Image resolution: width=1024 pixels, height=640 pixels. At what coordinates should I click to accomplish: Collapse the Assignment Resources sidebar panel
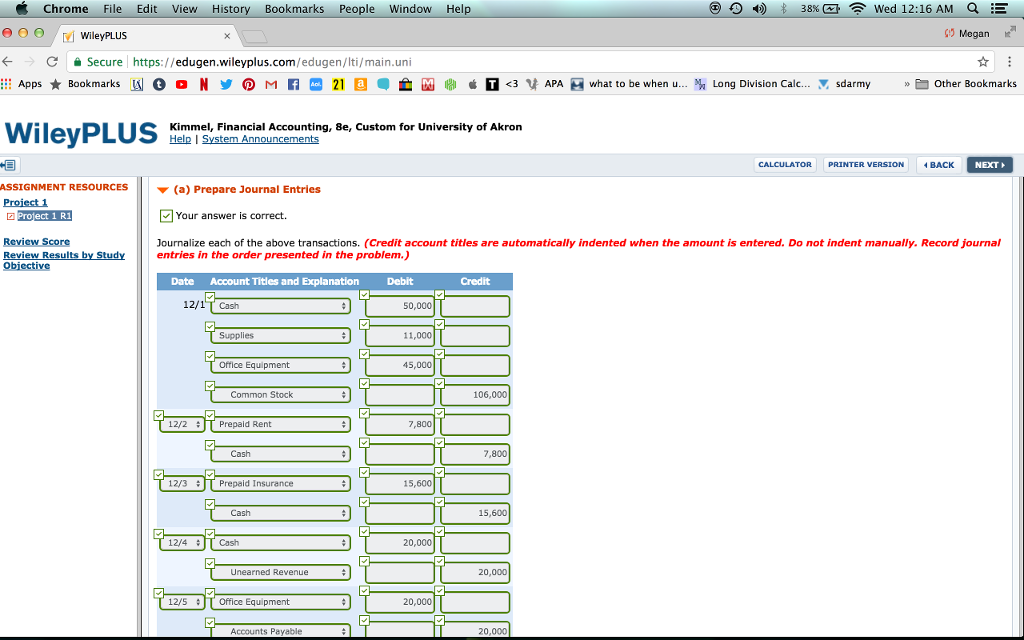(x=11, y=165)
